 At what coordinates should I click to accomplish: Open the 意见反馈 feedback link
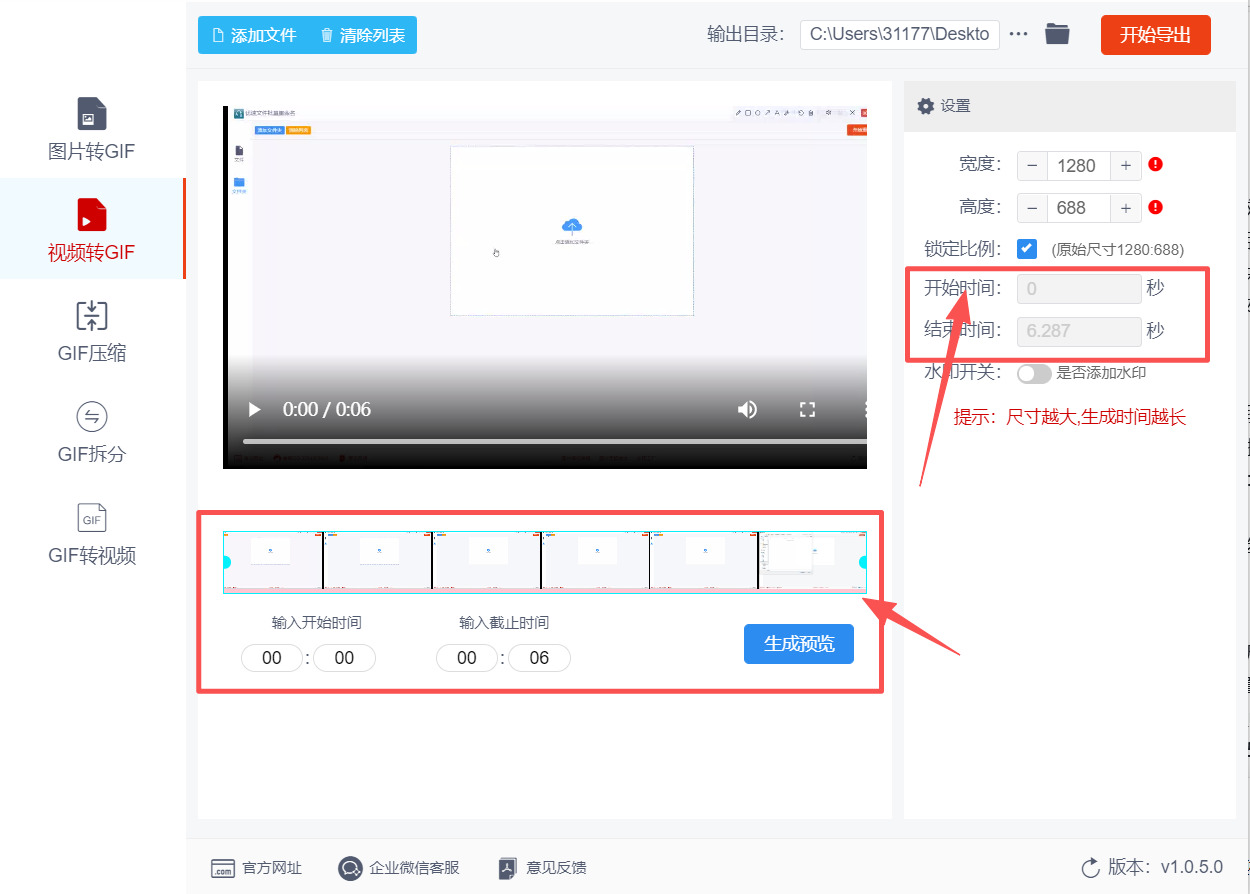[x=542, y=867]
